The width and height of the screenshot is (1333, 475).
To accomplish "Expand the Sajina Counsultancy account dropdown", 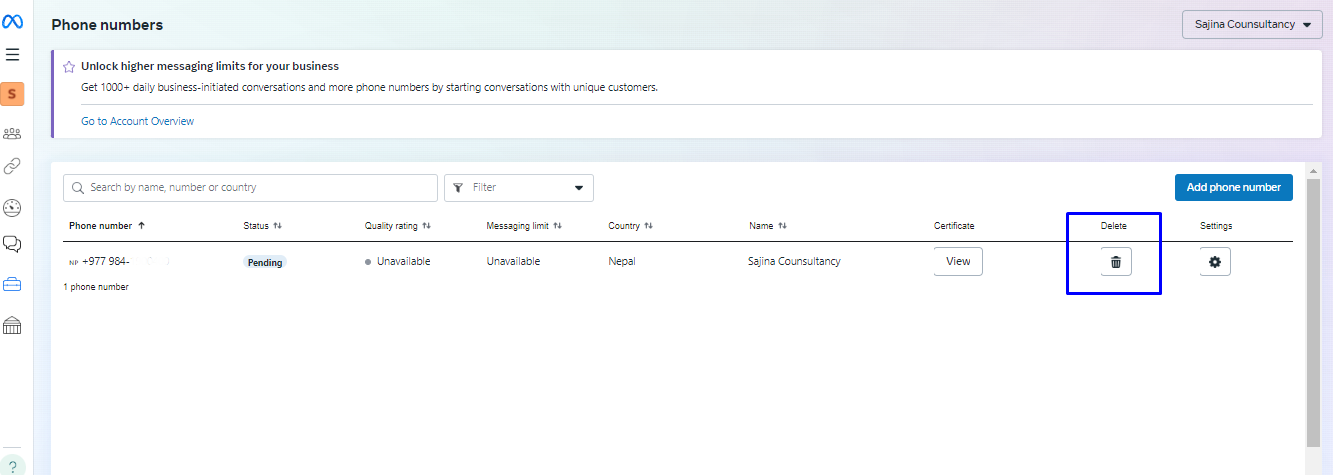I will coord(1251,24).
